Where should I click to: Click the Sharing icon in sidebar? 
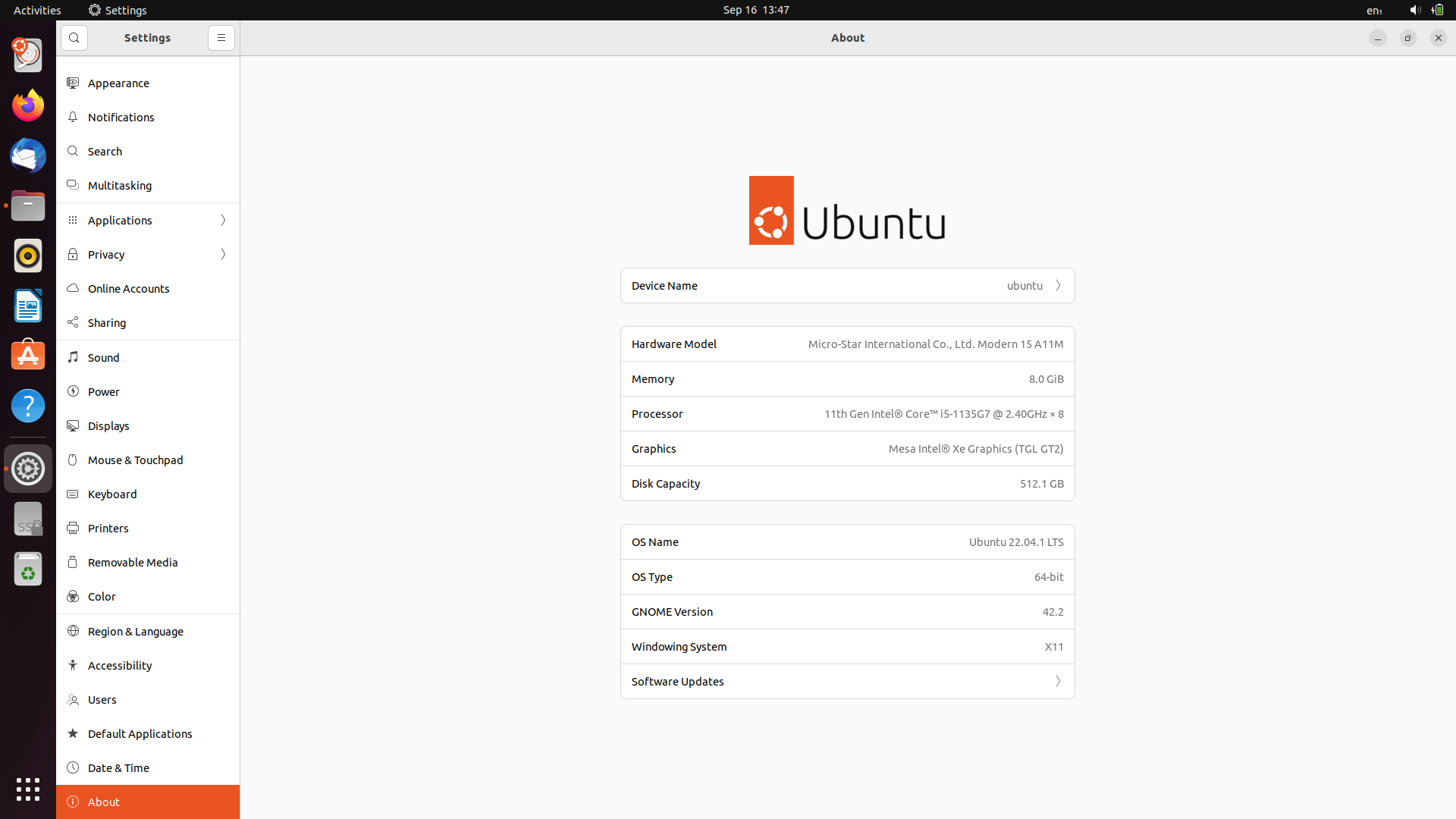tap(73, 322)
